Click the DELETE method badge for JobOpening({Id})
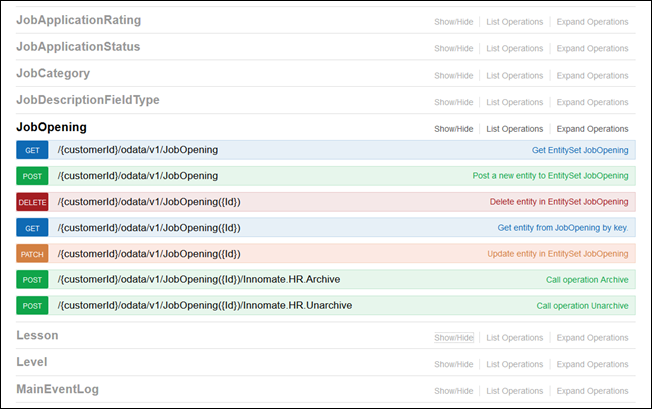652x409 pixels. click(x=31, y=202)
